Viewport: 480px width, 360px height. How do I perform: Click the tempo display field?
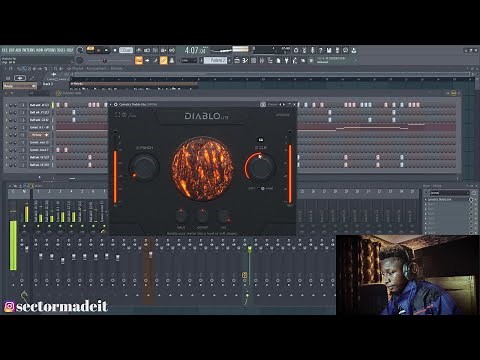[x=126, y=50]
